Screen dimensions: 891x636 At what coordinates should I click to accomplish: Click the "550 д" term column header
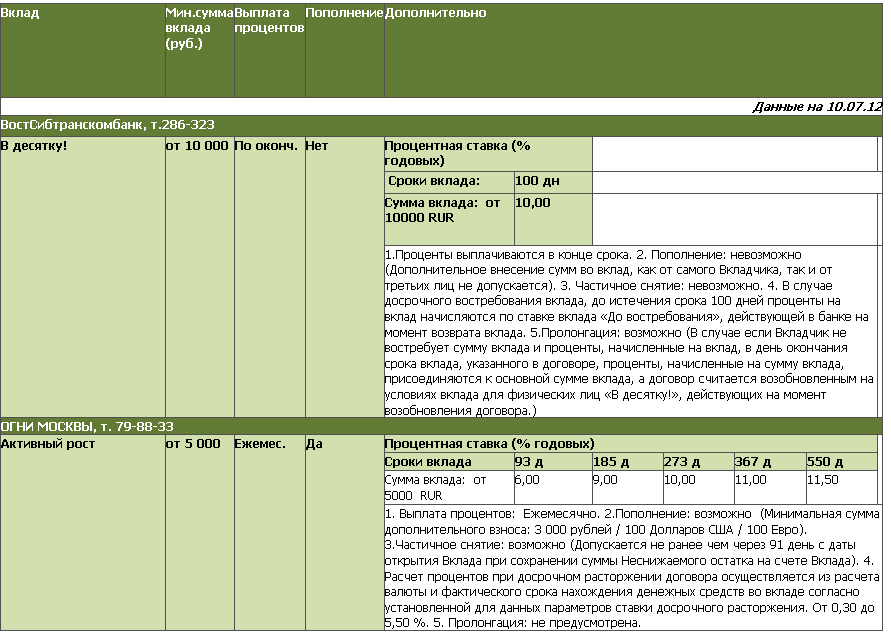(826, 462)
